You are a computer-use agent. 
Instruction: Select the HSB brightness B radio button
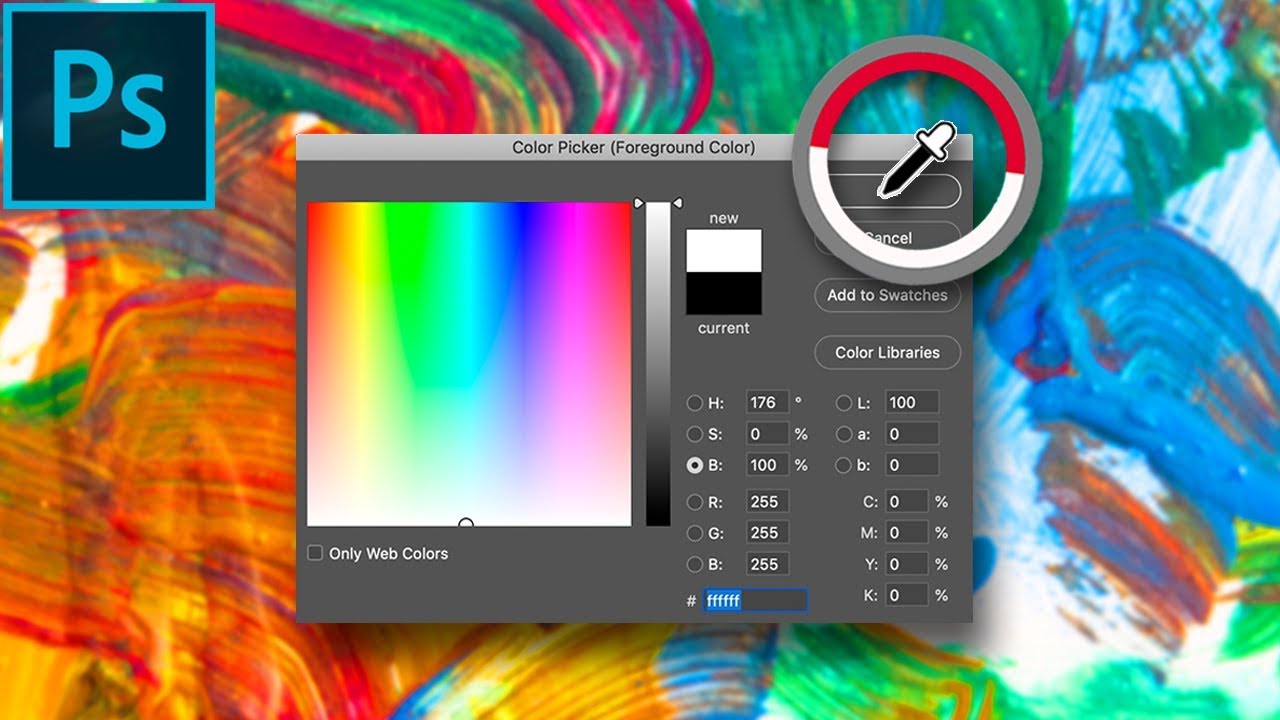coord(694,465)
